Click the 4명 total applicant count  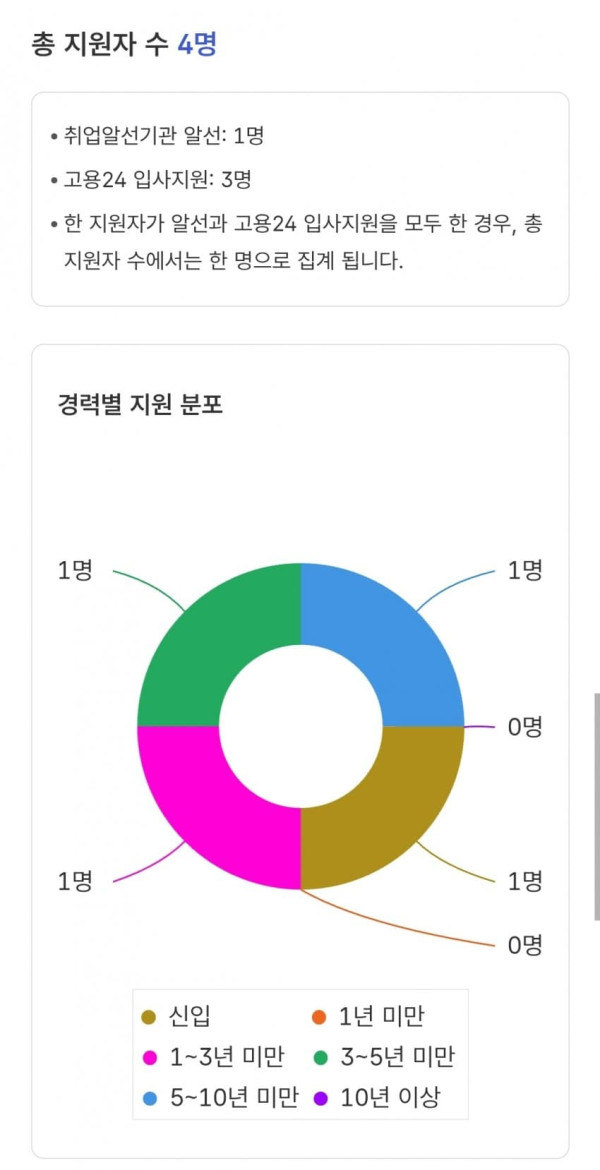[x=197, y=45]
